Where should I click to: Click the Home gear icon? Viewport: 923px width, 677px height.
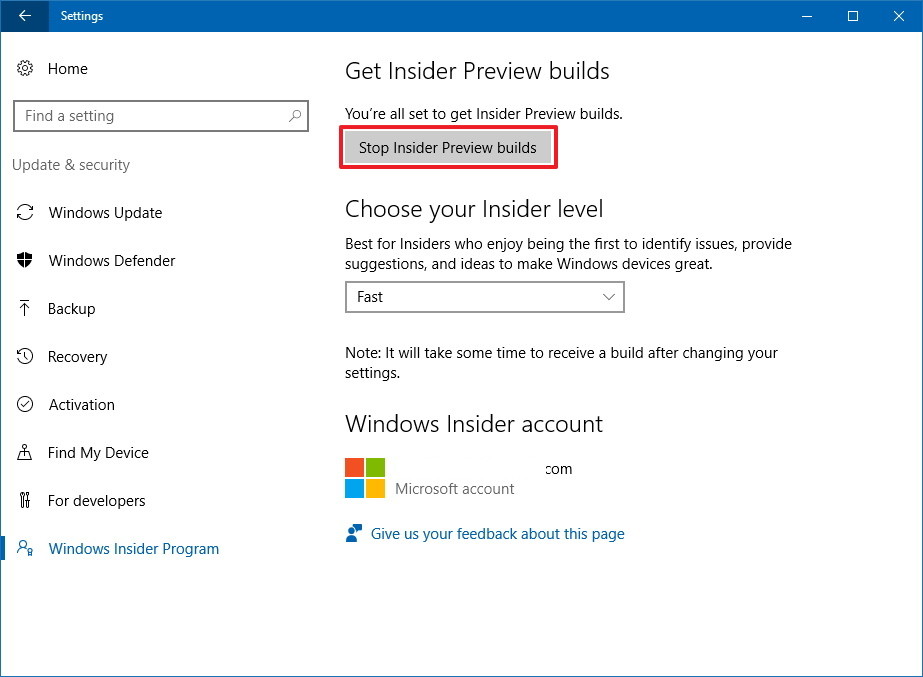coord(26,68)
